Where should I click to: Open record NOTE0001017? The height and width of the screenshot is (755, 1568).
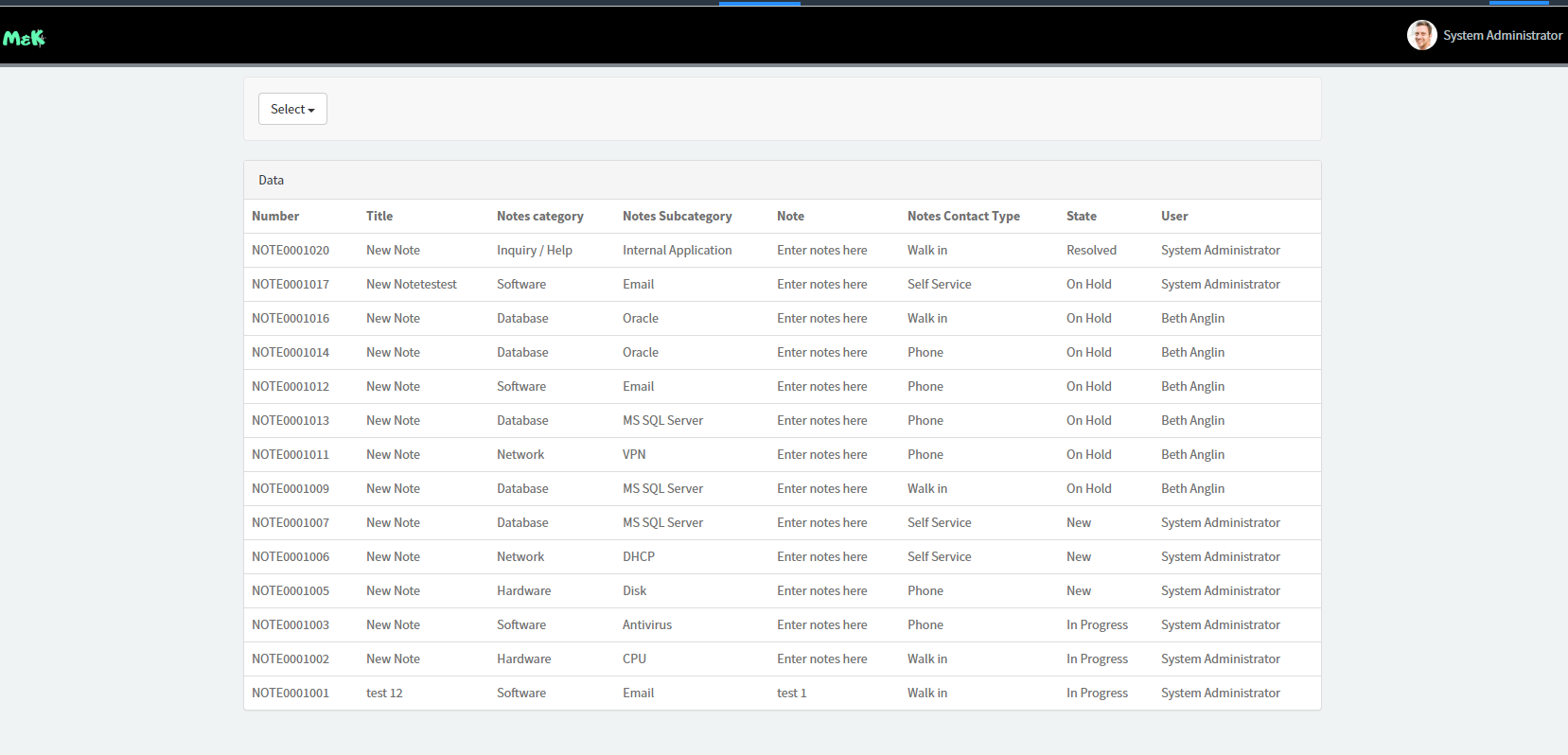tap(291, 284)
